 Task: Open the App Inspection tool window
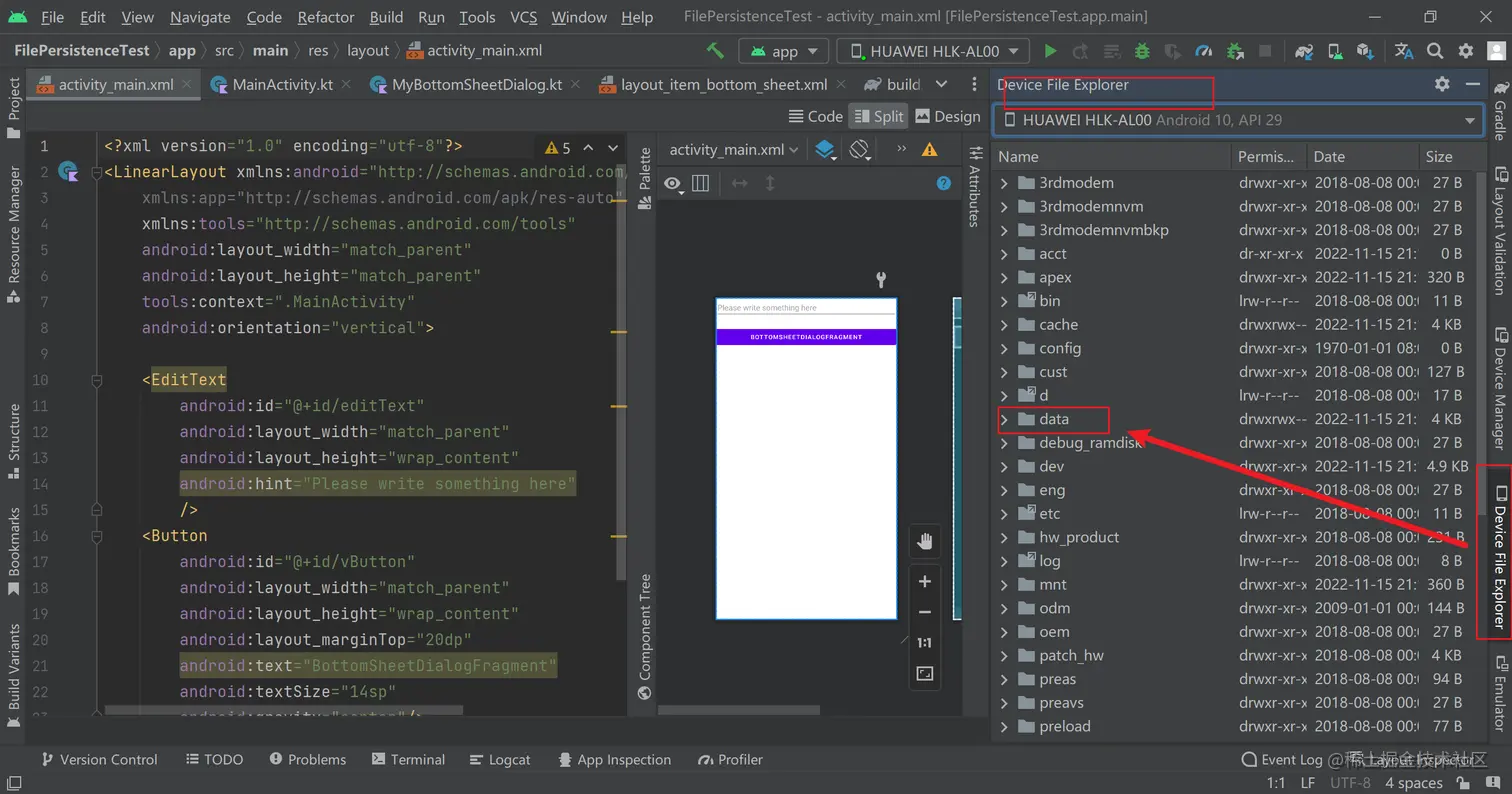(614, 760)
